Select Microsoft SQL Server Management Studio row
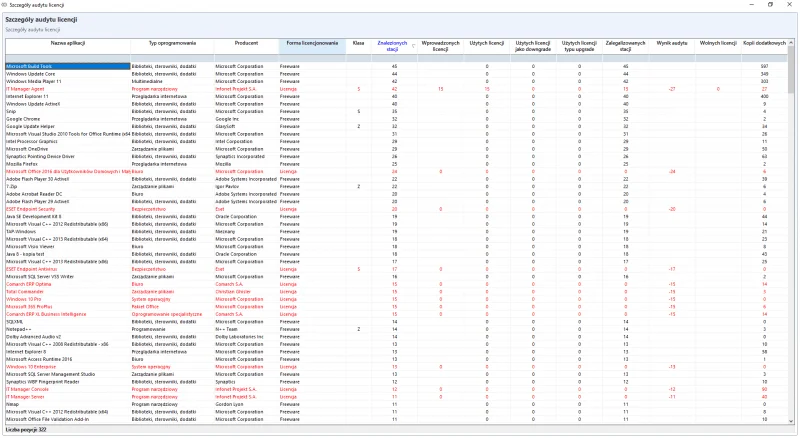Screen dimensions: 800x438 click(x=396, y=374)
